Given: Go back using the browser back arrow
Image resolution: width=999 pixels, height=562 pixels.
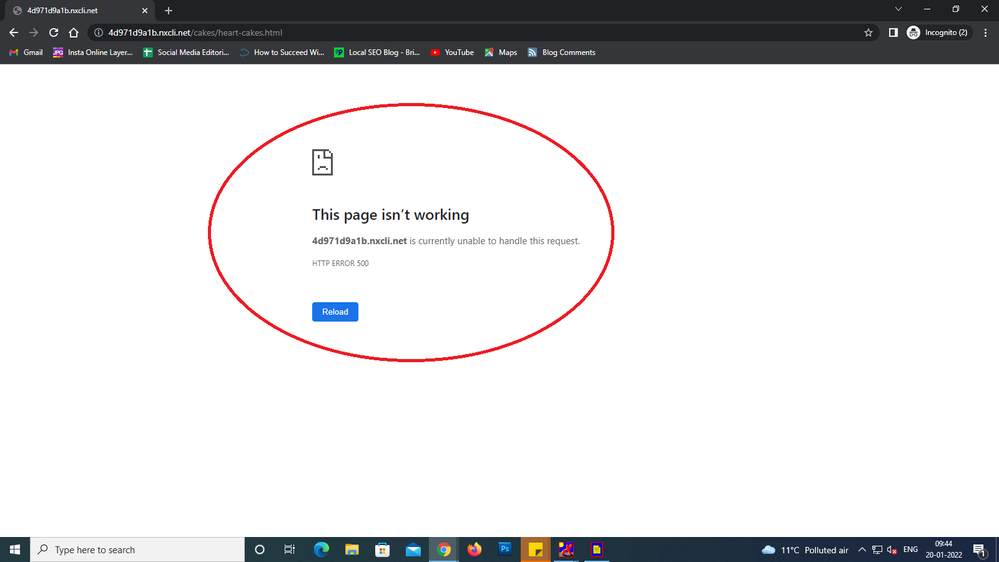Looking at the screenshot, I should click(x=14, y=32).
